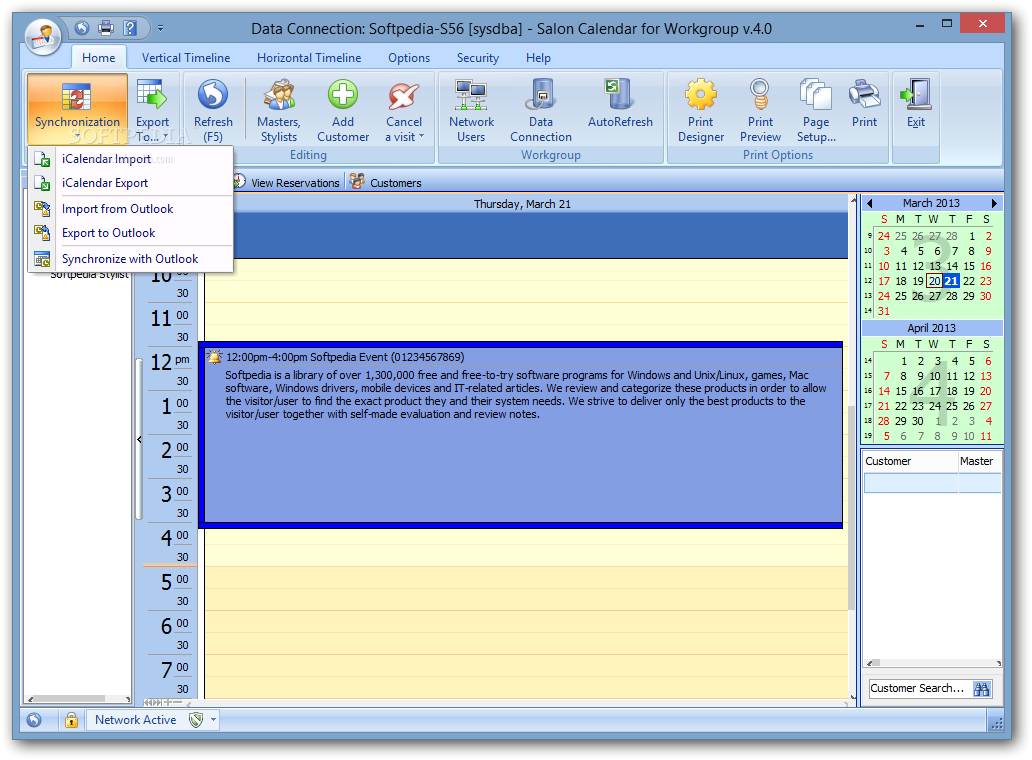The width and height of the screenshot is (1032, 760).
Task: Choose iCalendar Import from menu
Action: tap(131, 159)
